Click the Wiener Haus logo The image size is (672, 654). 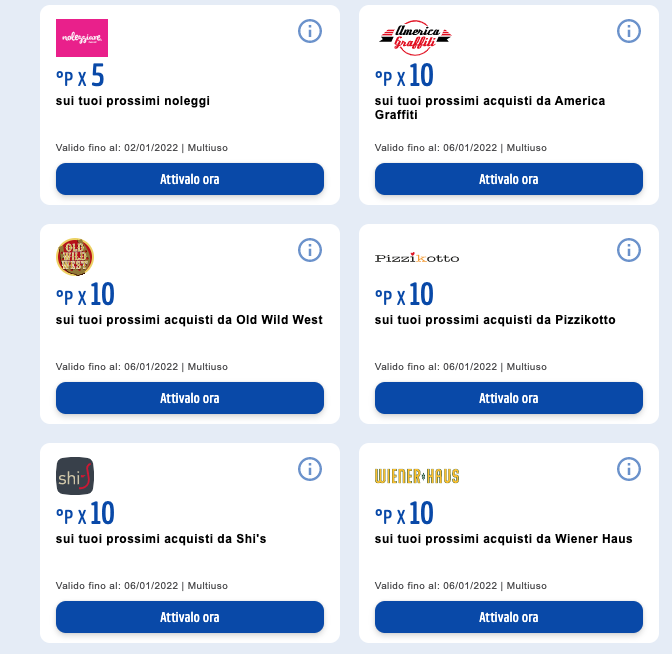pos(417,476)
